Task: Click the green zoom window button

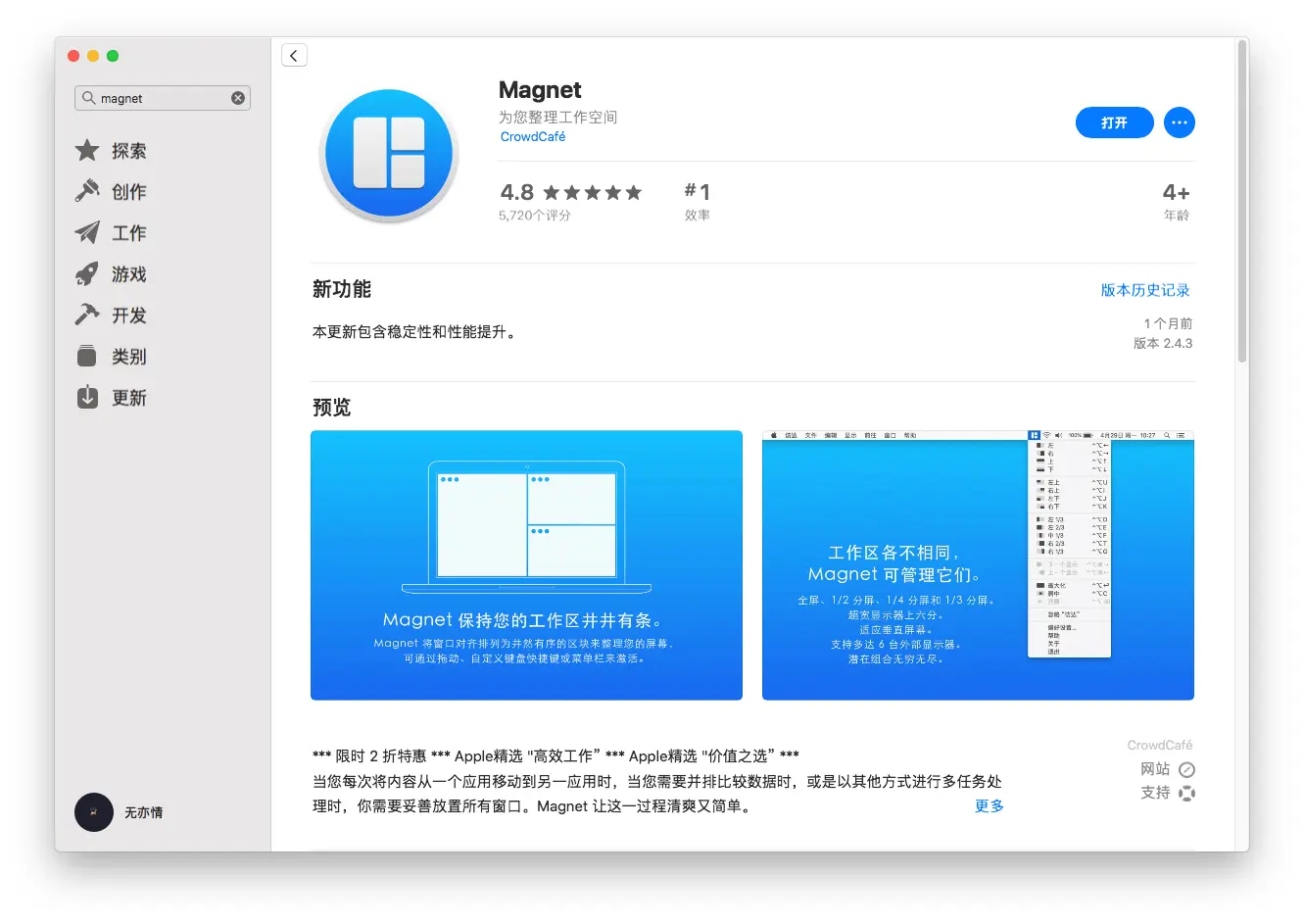Action: [x=113, y=56]
